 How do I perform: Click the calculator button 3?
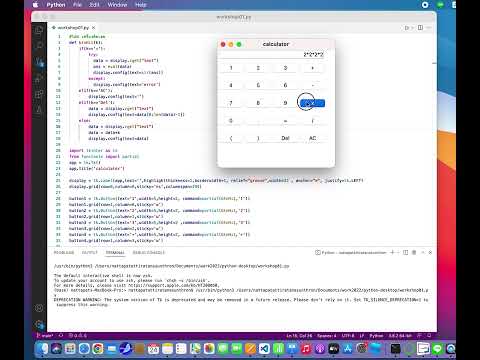tap(285, 68)
